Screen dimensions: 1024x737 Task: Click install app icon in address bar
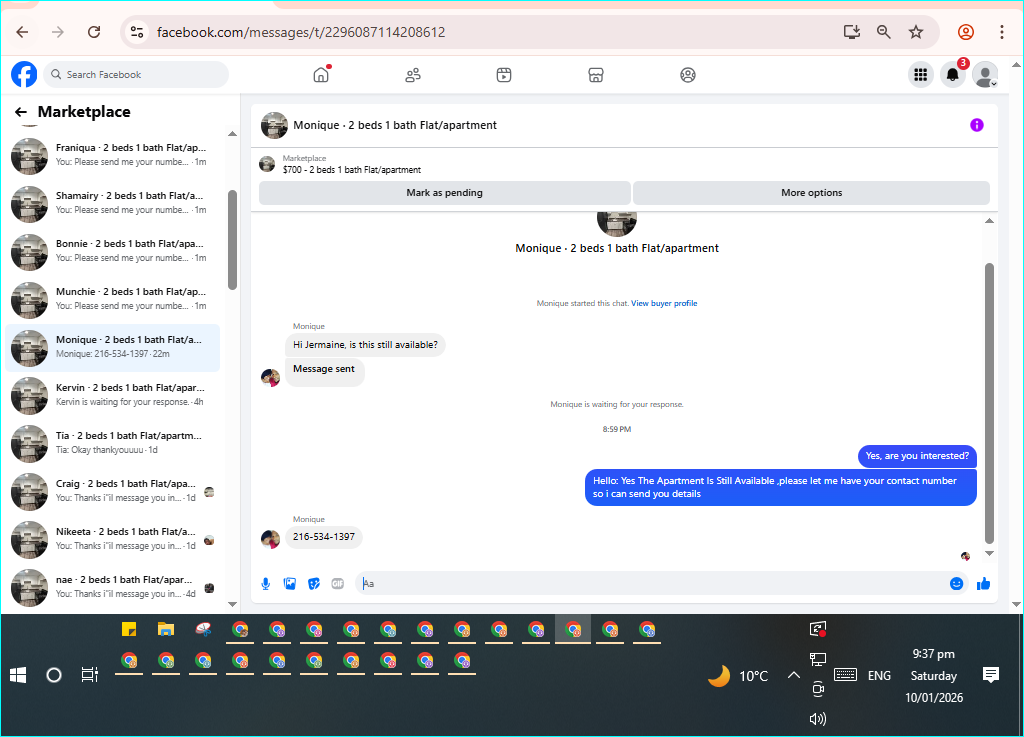point(852,32)
